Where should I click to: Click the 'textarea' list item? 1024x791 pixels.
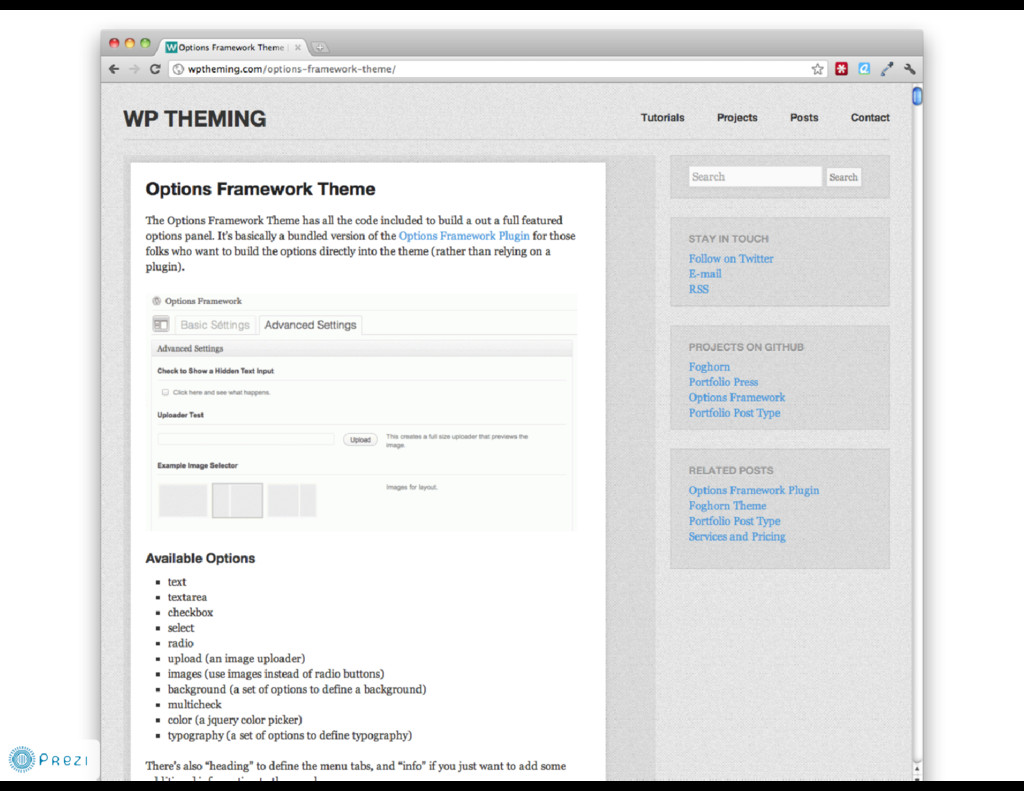(187, 597)
